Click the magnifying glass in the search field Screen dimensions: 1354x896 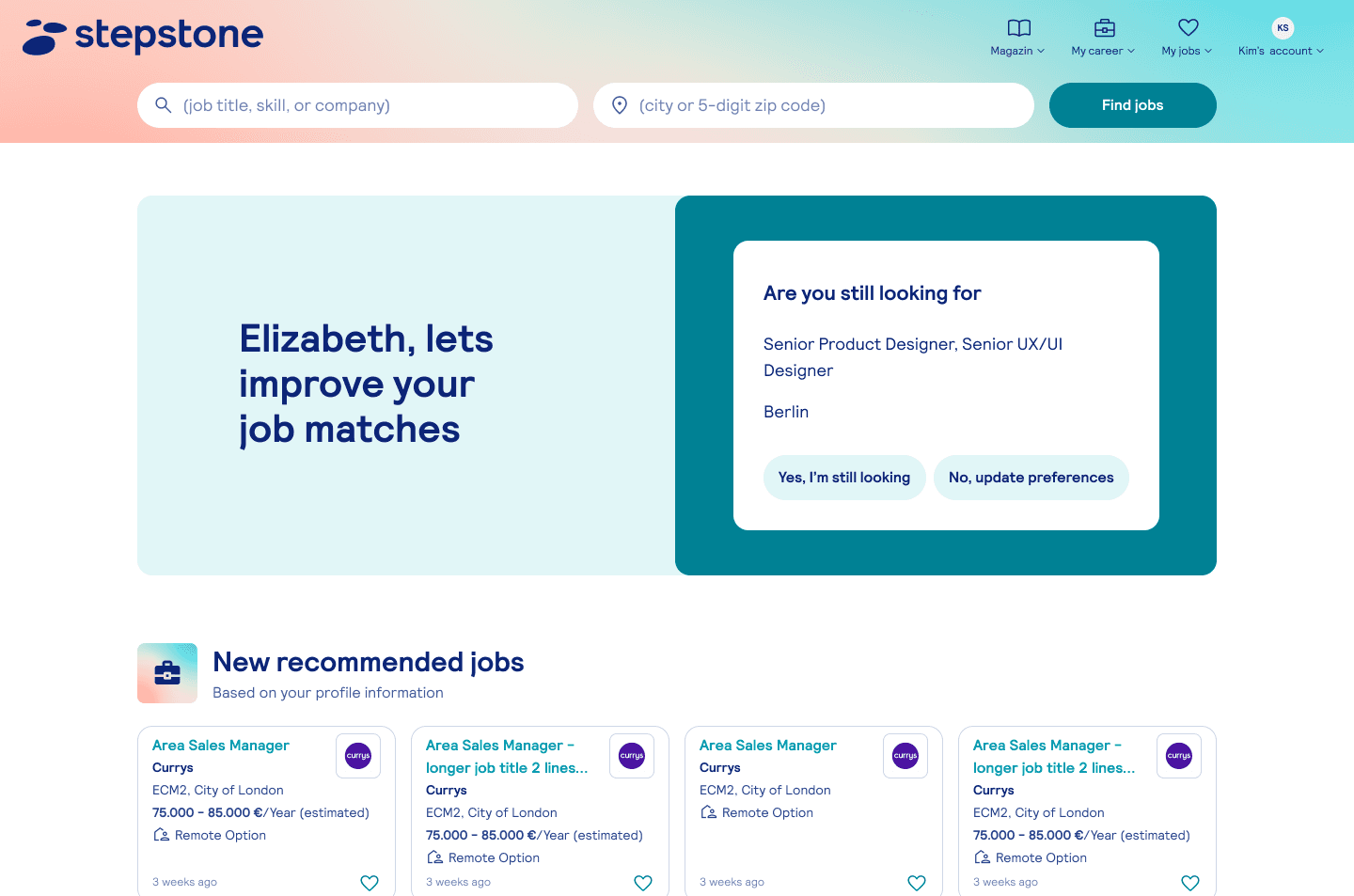click(x=164, y=104)
